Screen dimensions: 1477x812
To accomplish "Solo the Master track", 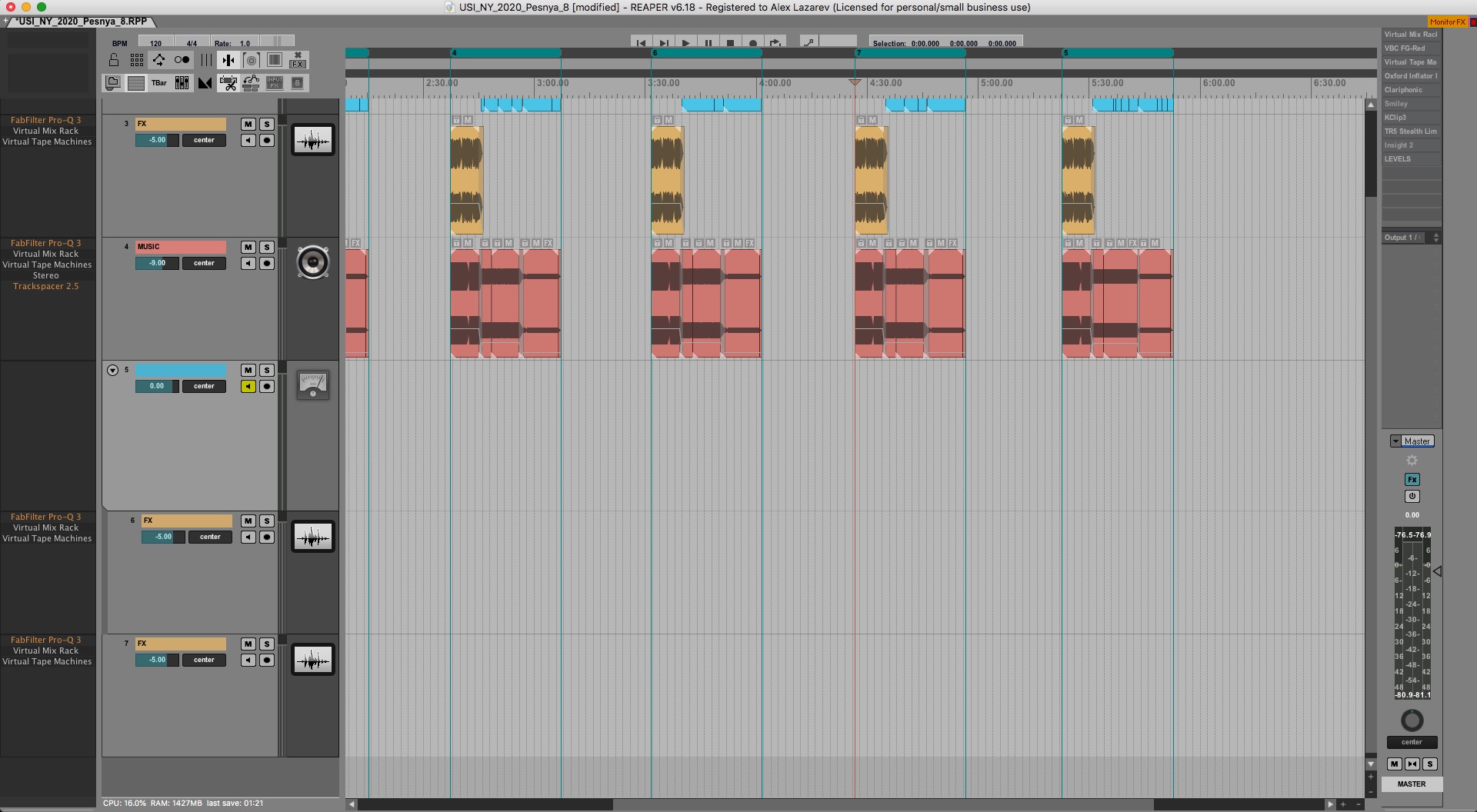I will point(1430,764).
